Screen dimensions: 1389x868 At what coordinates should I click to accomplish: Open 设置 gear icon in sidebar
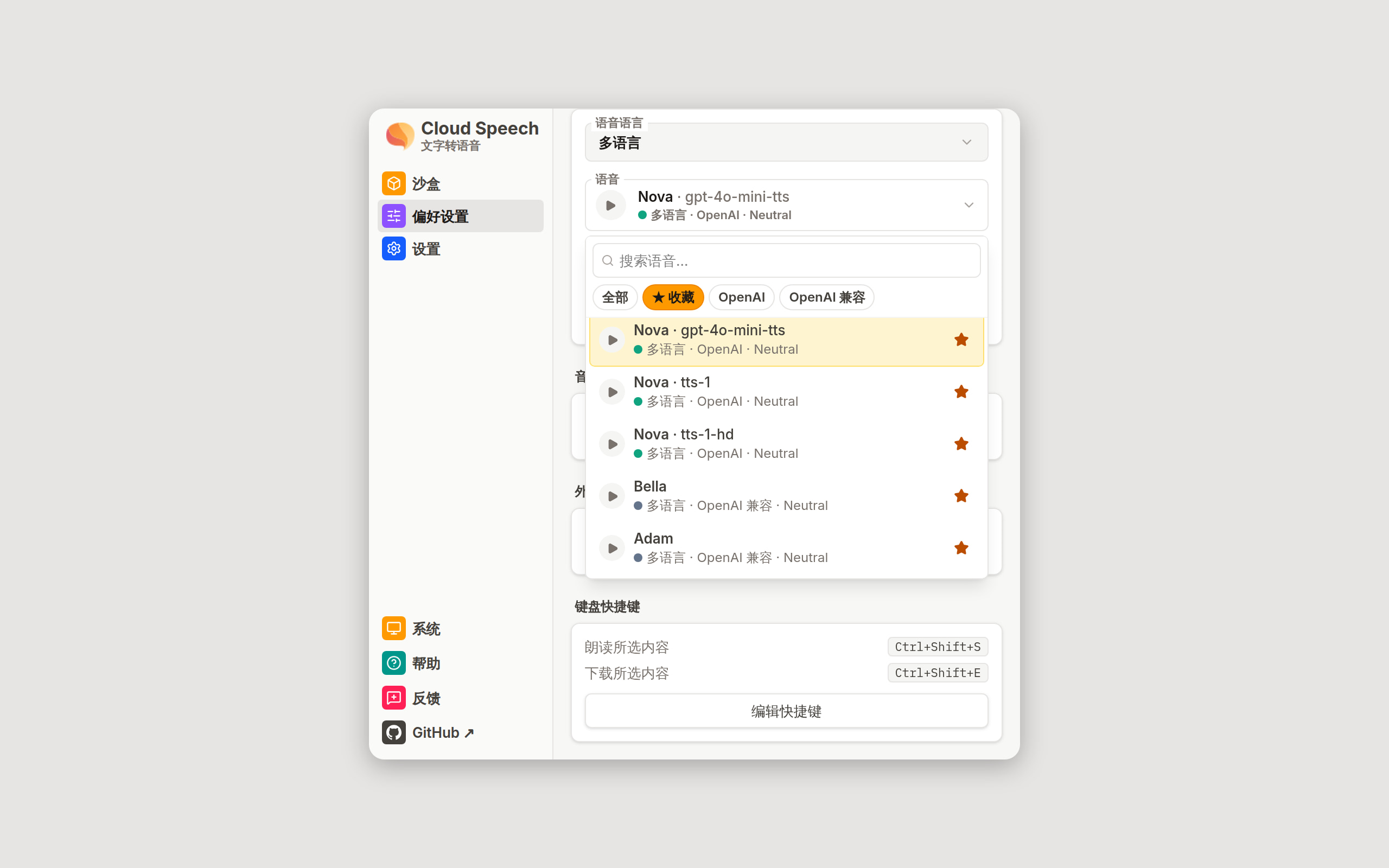tap(394, 248)
